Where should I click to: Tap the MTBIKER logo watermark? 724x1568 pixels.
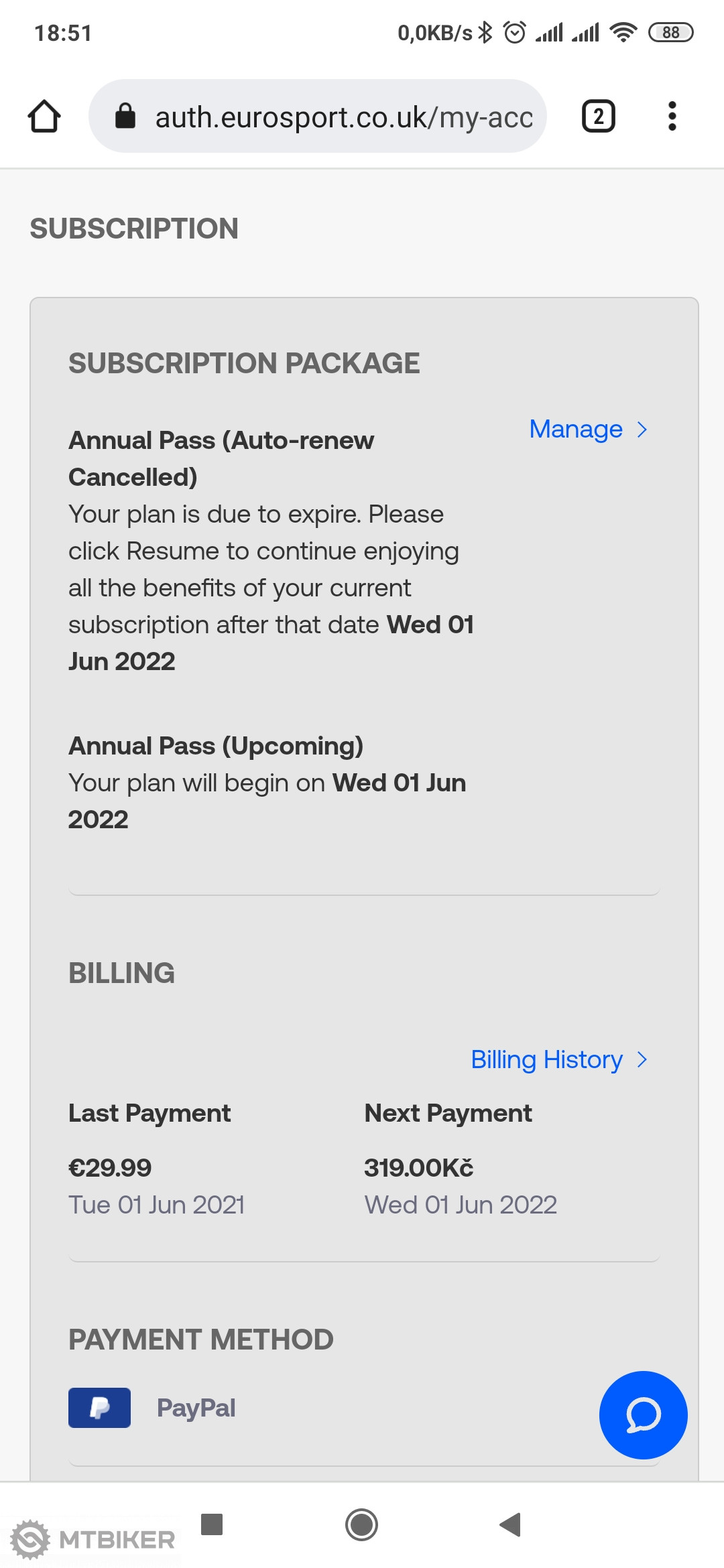click(x=94, y=1539)
